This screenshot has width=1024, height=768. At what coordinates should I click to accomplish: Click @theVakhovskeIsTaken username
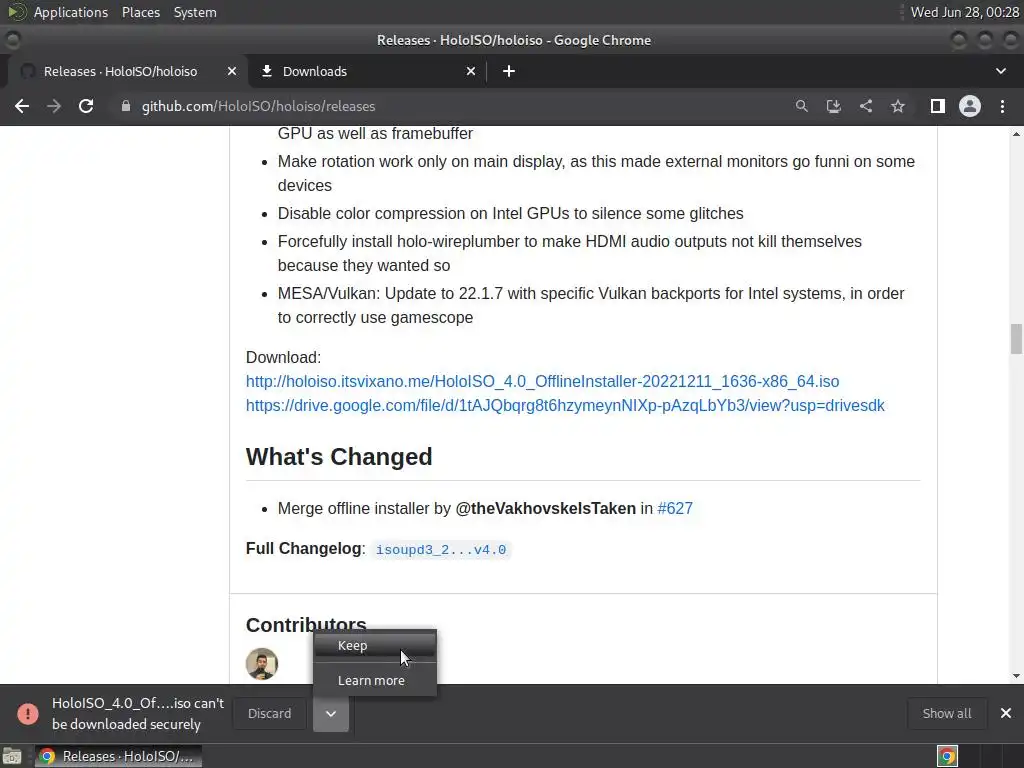(x=545, y=508)
